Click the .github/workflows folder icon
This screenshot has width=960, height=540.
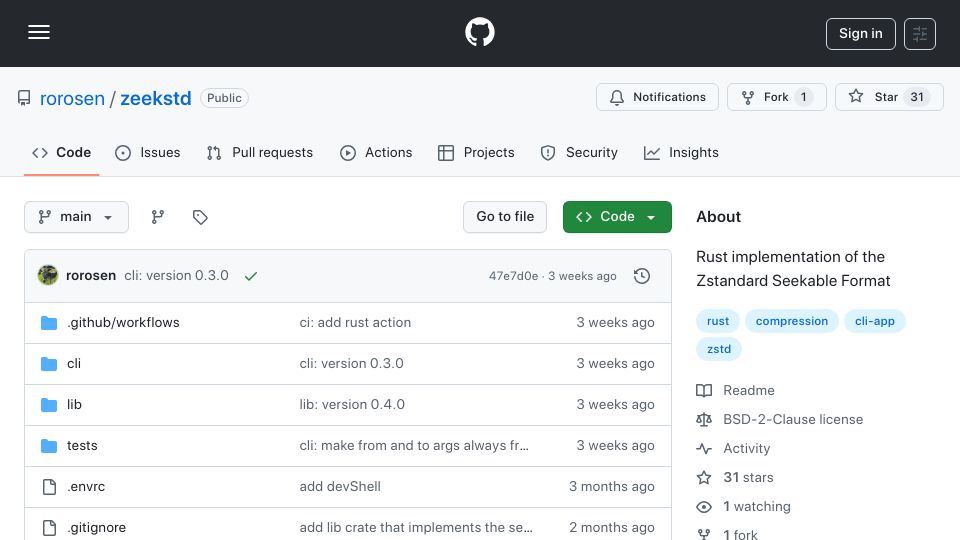click(49, 323)
